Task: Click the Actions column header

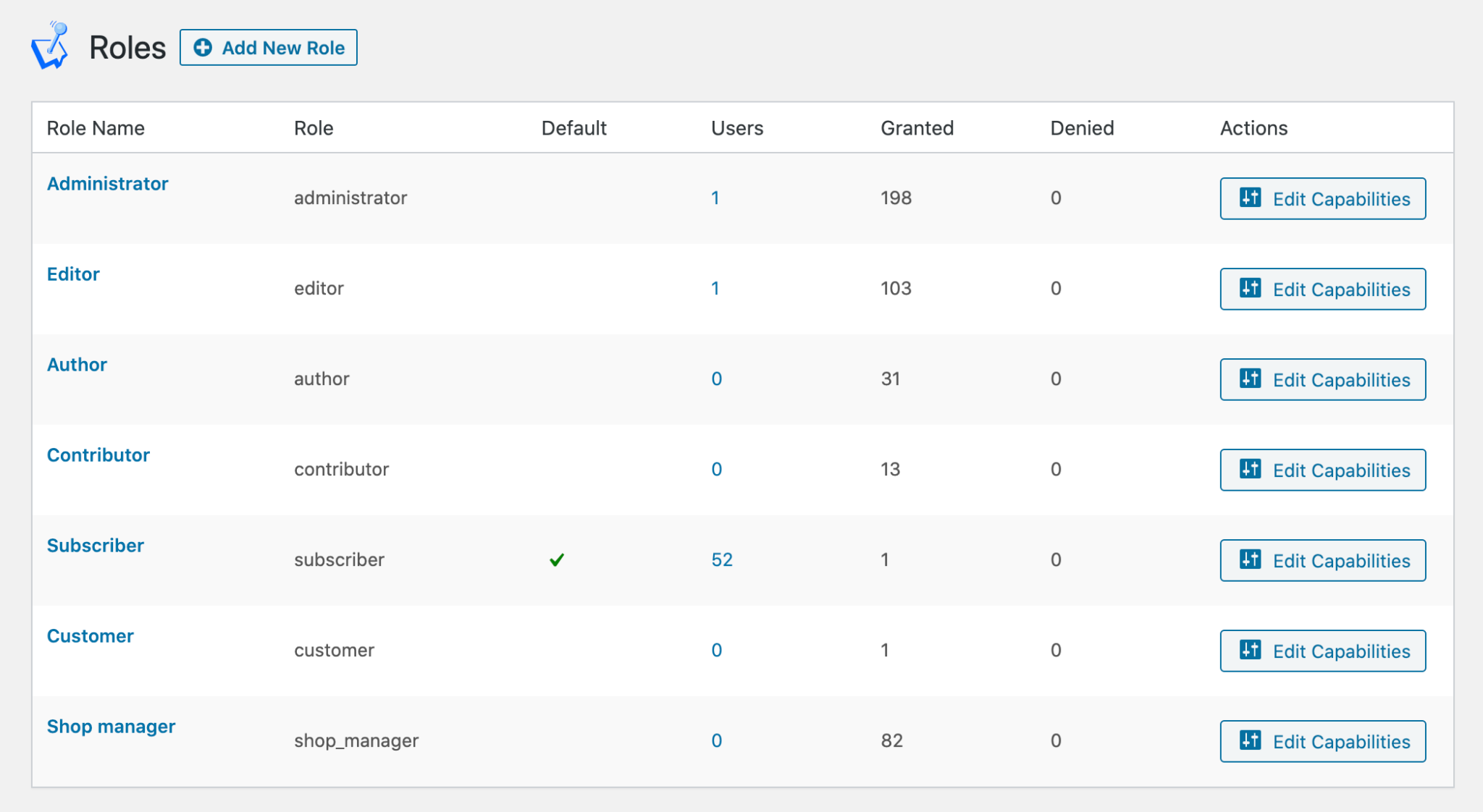Action: coord(1253,128)
